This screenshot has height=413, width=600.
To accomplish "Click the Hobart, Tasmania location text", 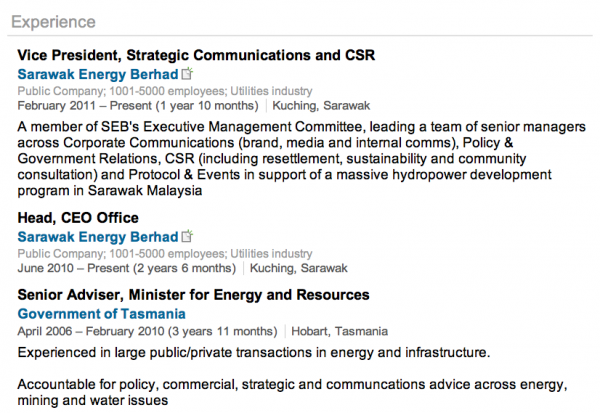I will [x=339, y=331].
